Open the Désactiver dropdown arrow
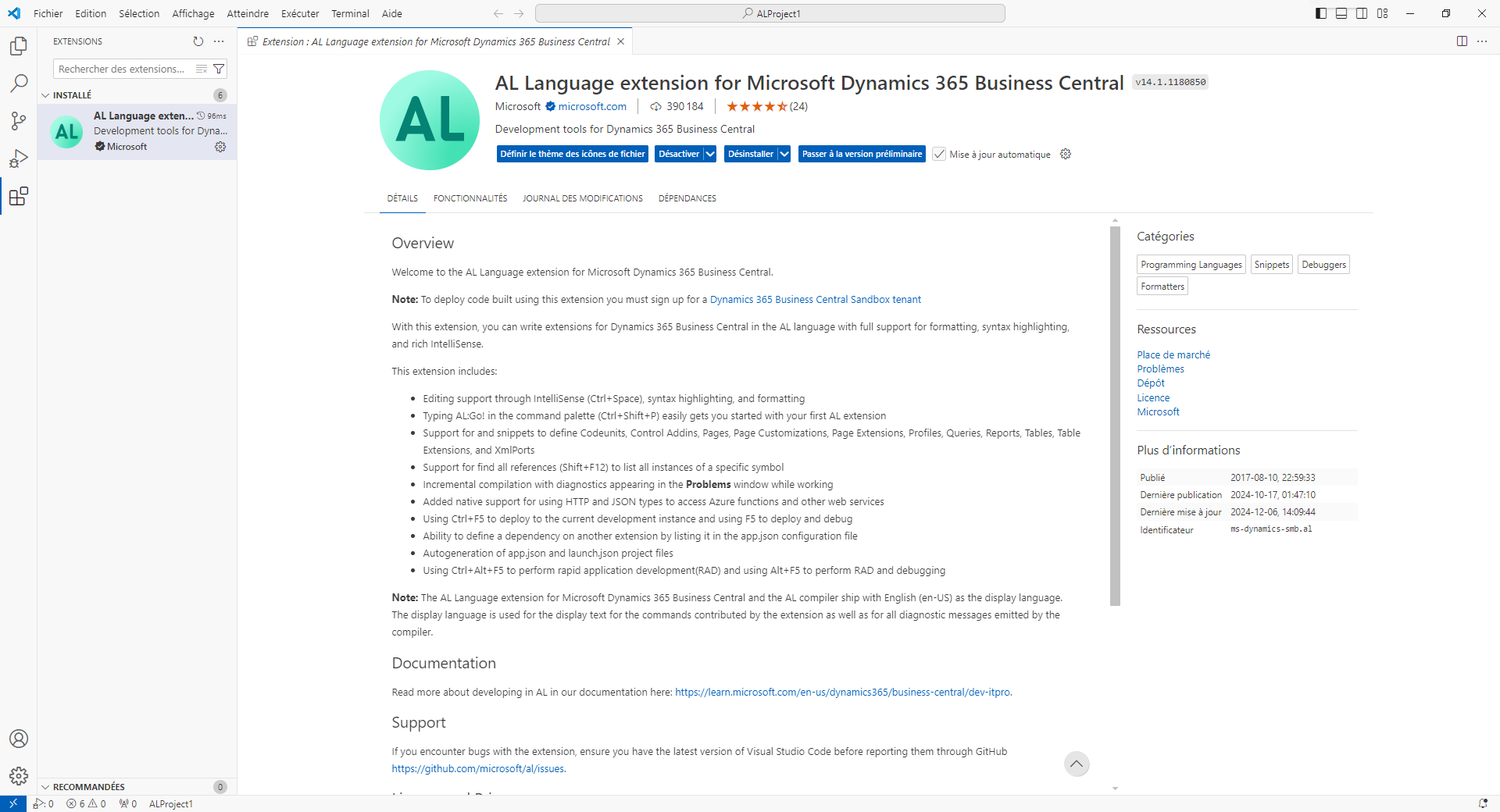1500x812 pixels. coord(710,154)
